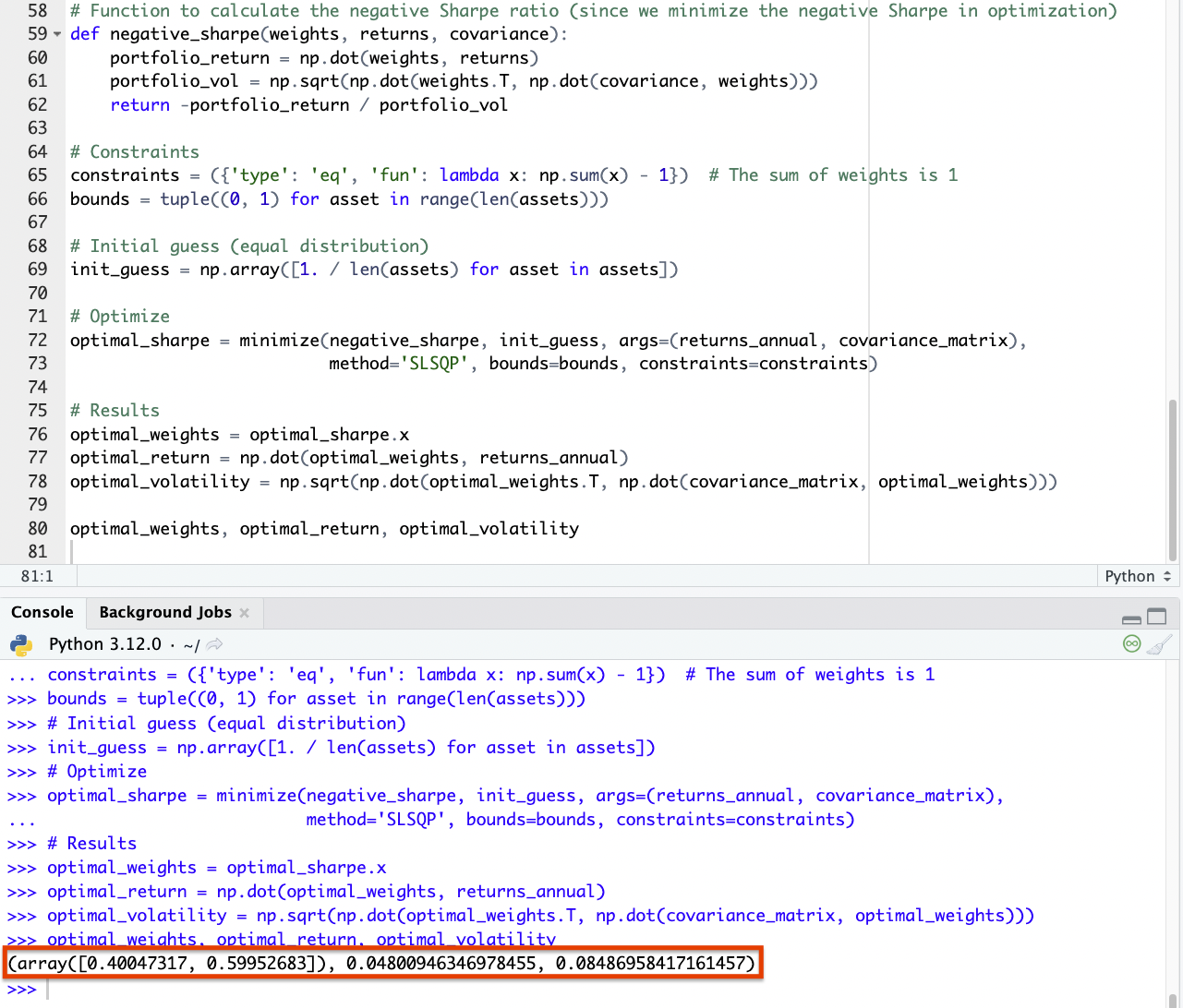1183x1008 pixels.
Task: Click line number 72 in the gutter
Action: coord(37,341)
